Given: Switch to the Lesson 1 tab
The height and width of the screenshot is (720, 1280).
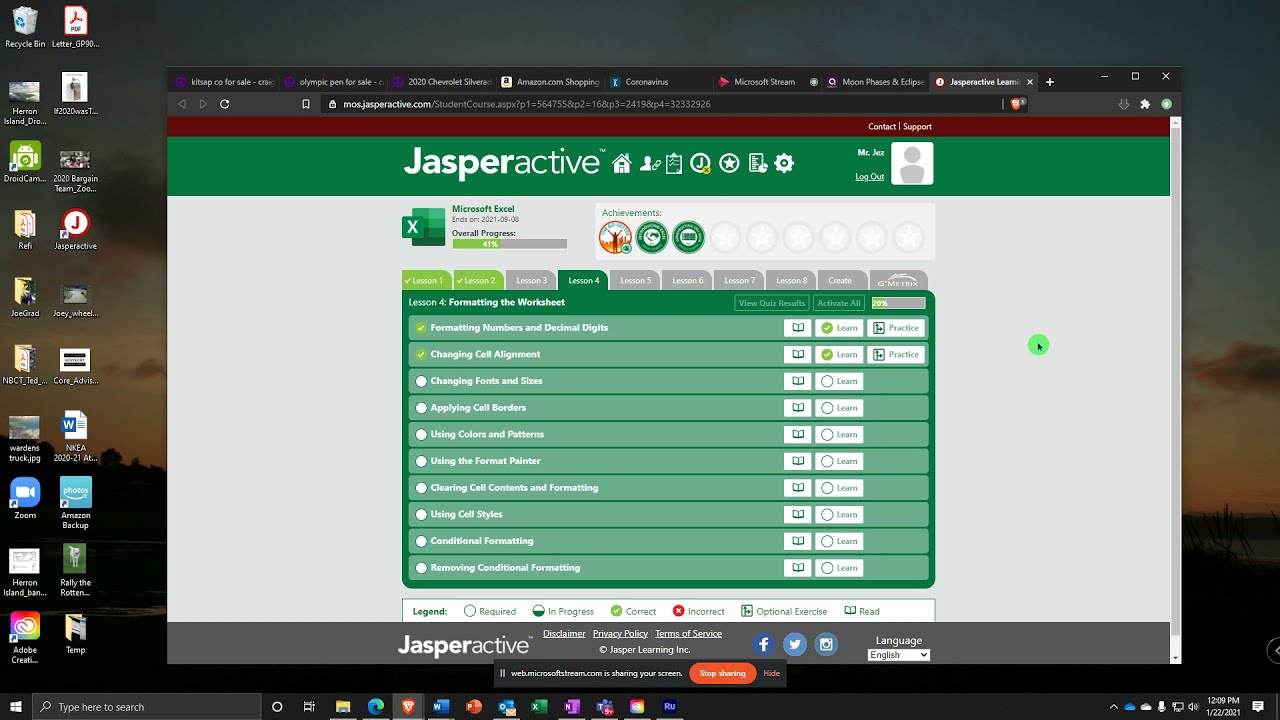Looking at the screenshot, I should click(x=427, y=281).
